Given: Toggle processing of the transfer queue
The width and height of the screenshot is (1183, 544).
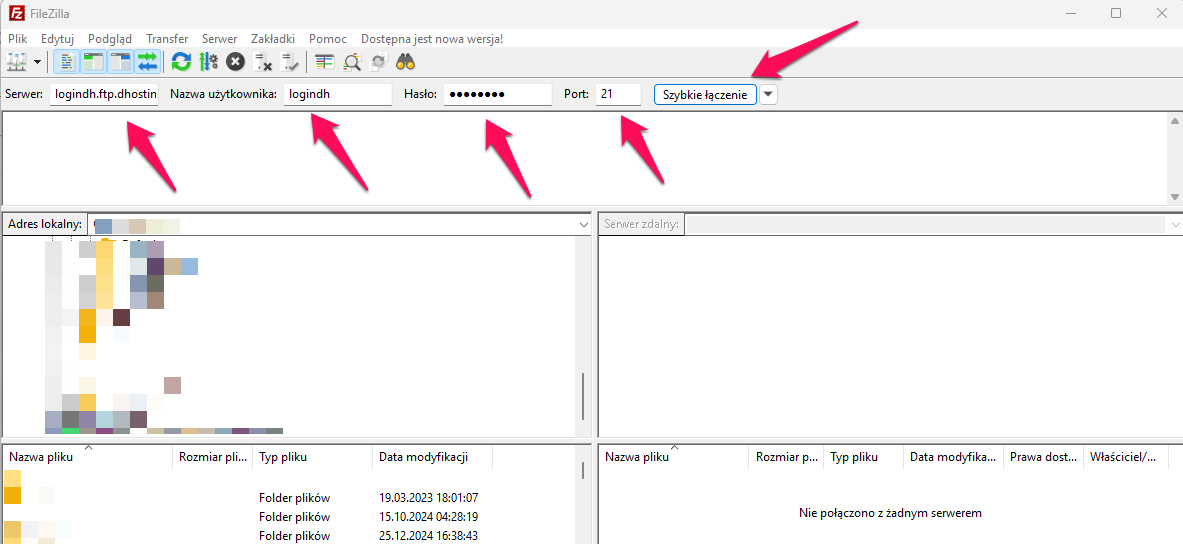Looking at the screenshot, I should click(208, 62).
